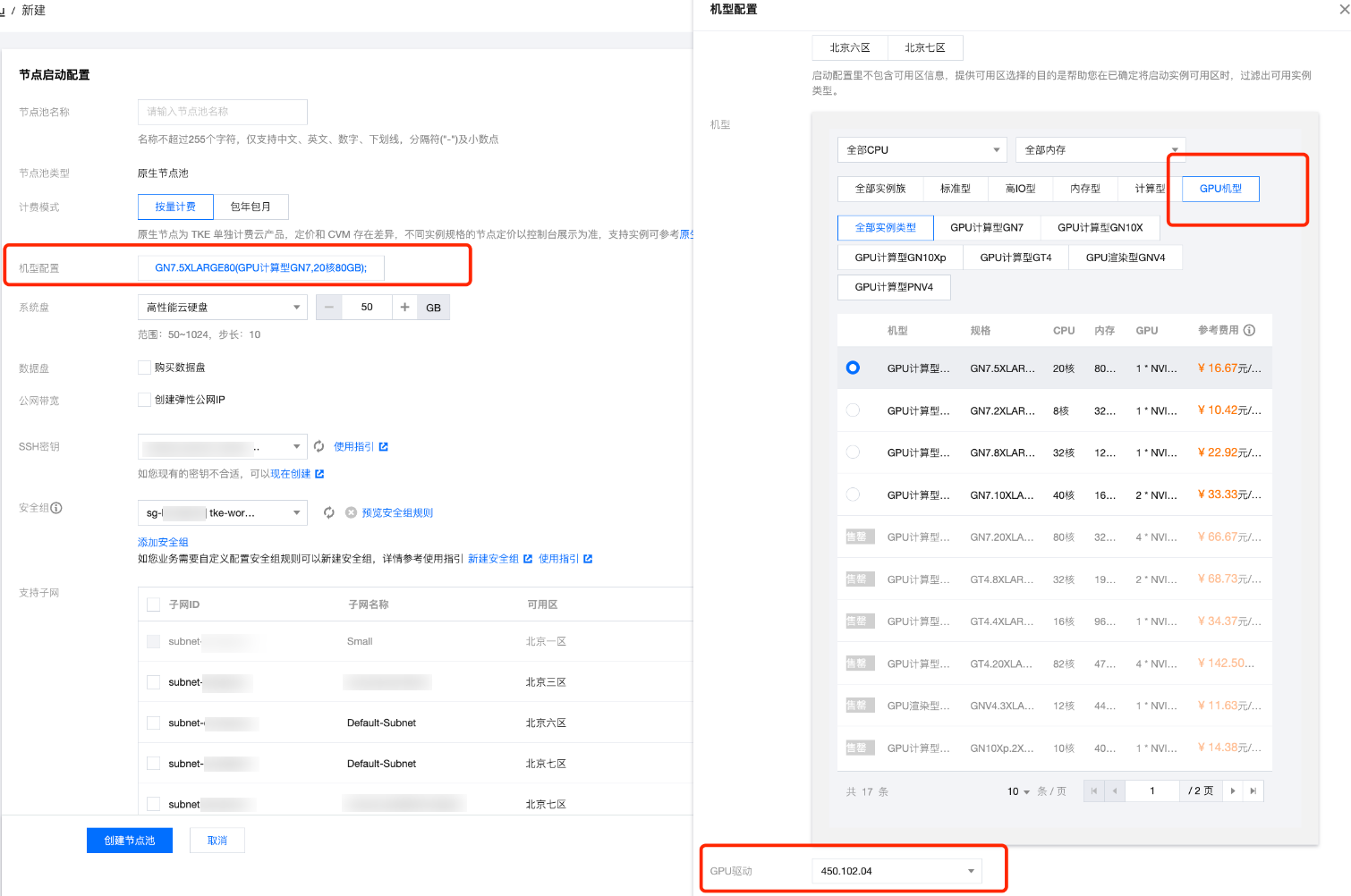1351x896 pixels.
Task: Click the 取消 button
Action: pos(217,841)
